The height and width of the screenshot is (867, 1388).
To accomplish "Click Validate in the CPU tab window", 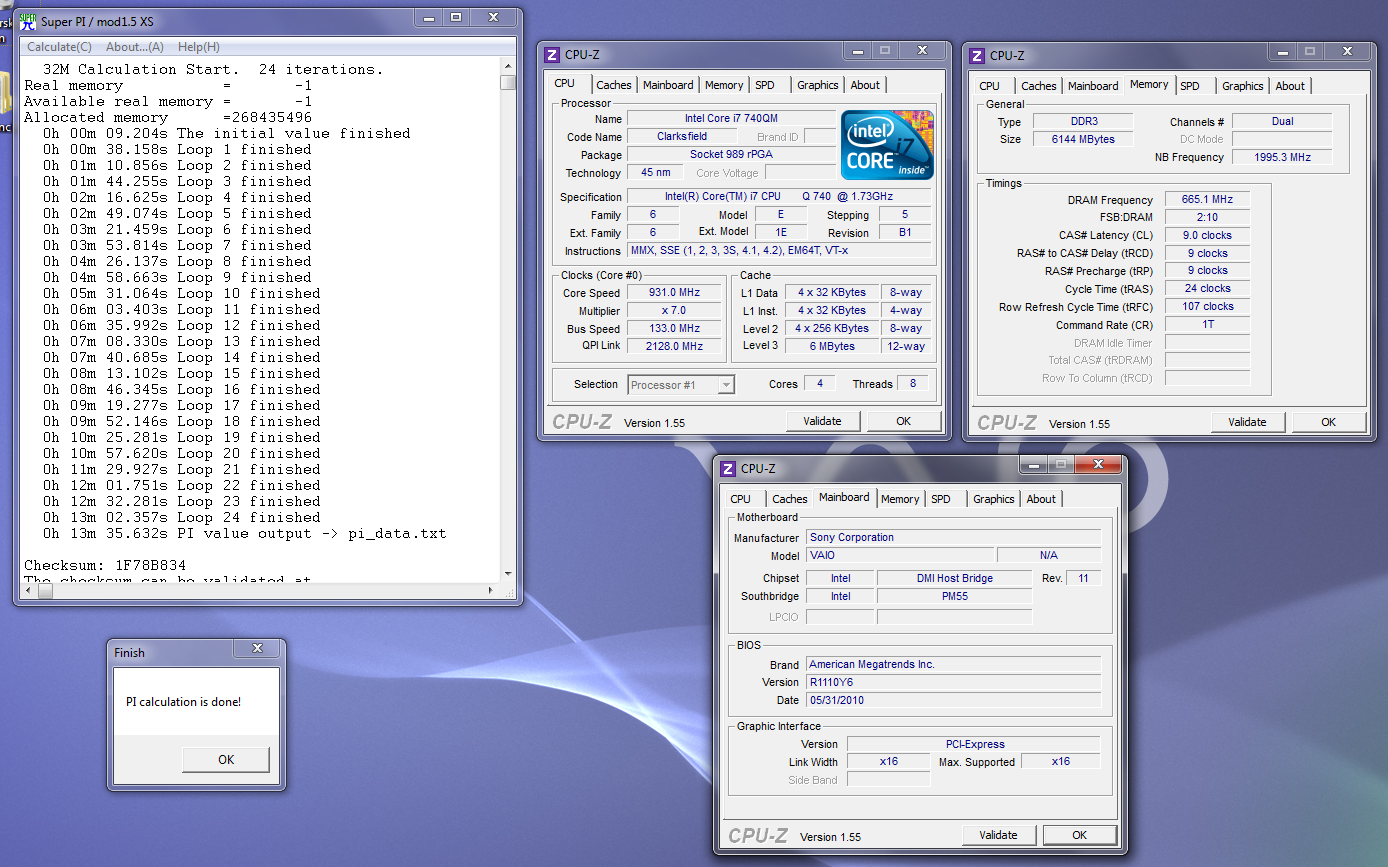I will tap(822, 421).
